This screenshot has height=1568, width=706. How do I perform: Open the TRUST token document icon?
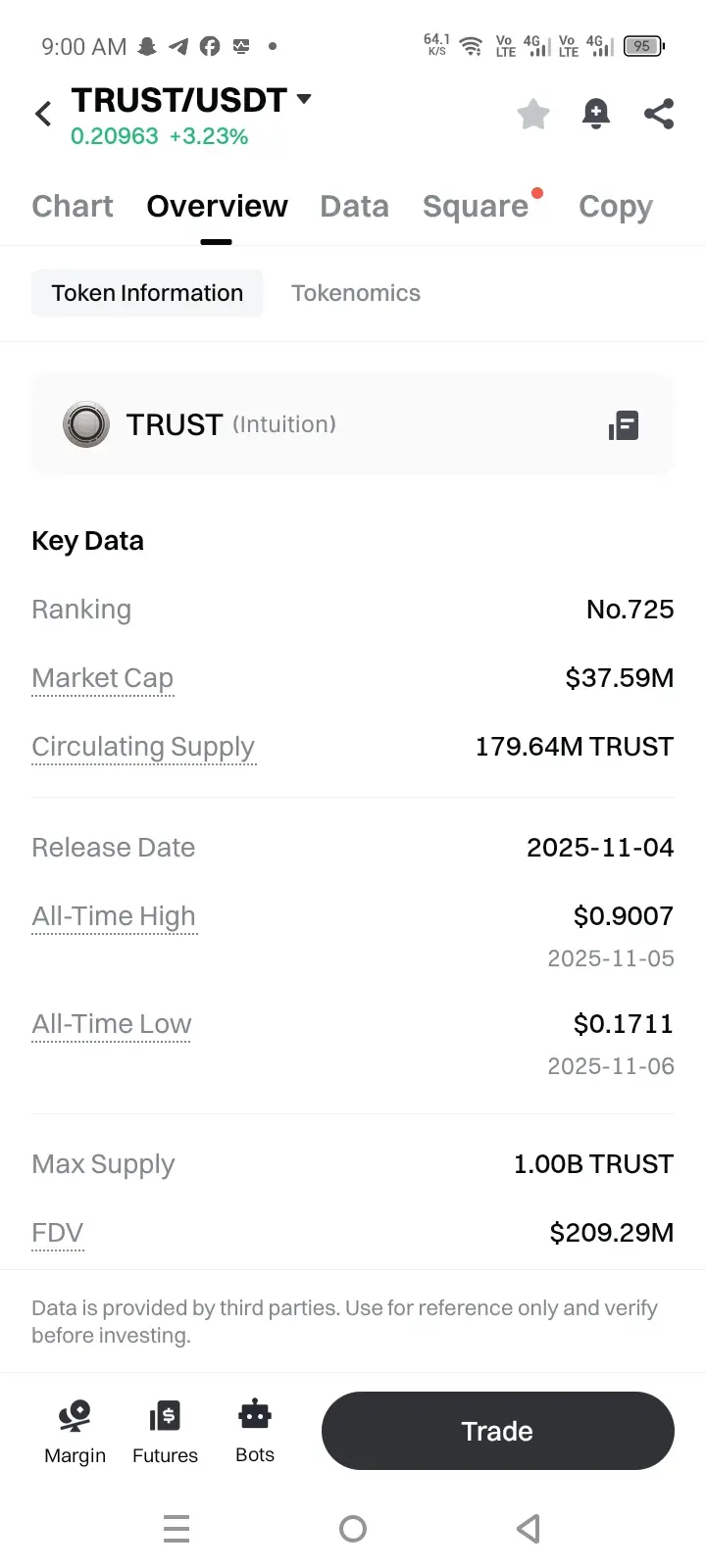624,425
